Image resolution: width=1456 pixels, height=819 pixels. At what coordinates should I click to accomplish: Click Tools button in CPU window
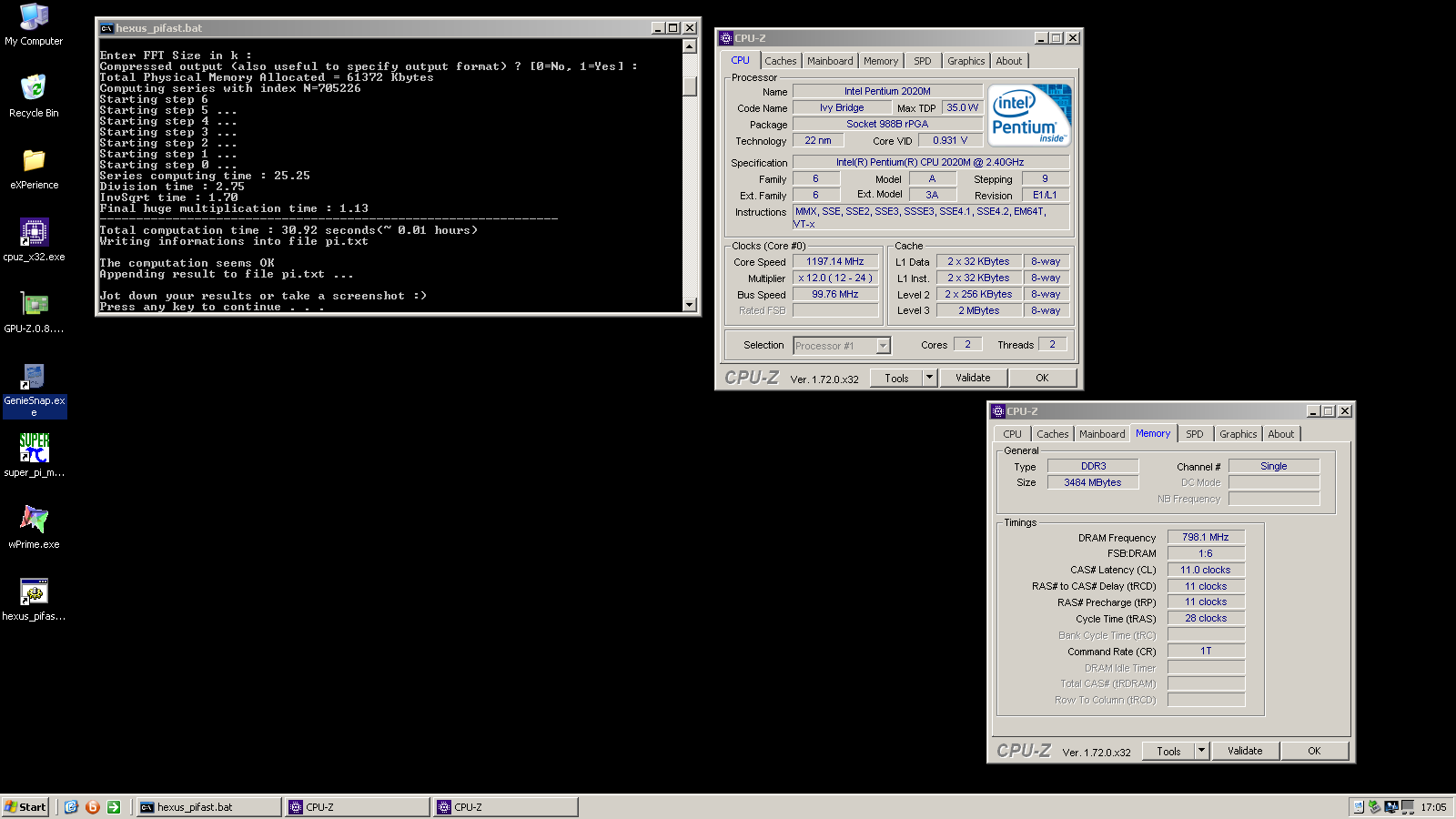pyautogui.click(x=896, y=378)
